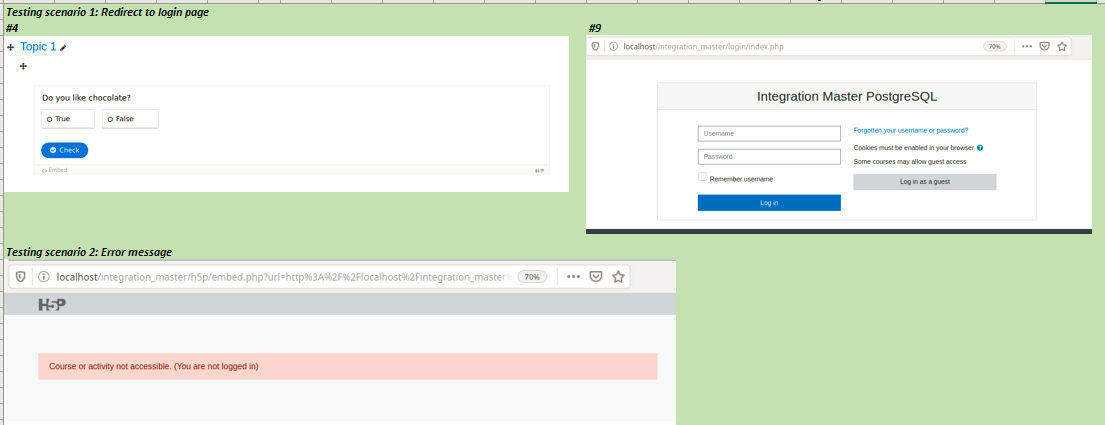Click Log in as a guest button
This screenshot has width=1105, height=425.
tap(925, 182)
